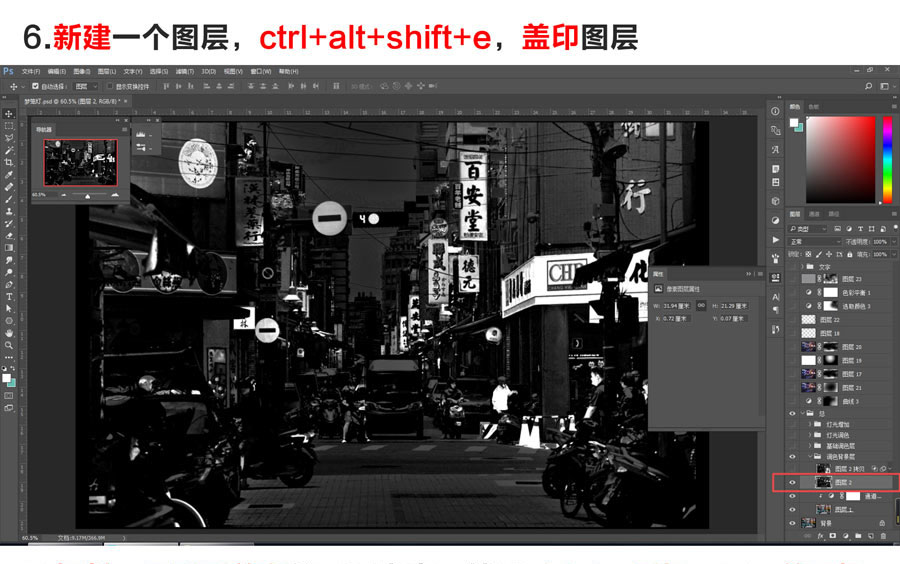Image resolution: width=900 pixels, height=564 pixels.
Task: Select the 图层 2 拷贝 layer
Action: pos(847,469)
